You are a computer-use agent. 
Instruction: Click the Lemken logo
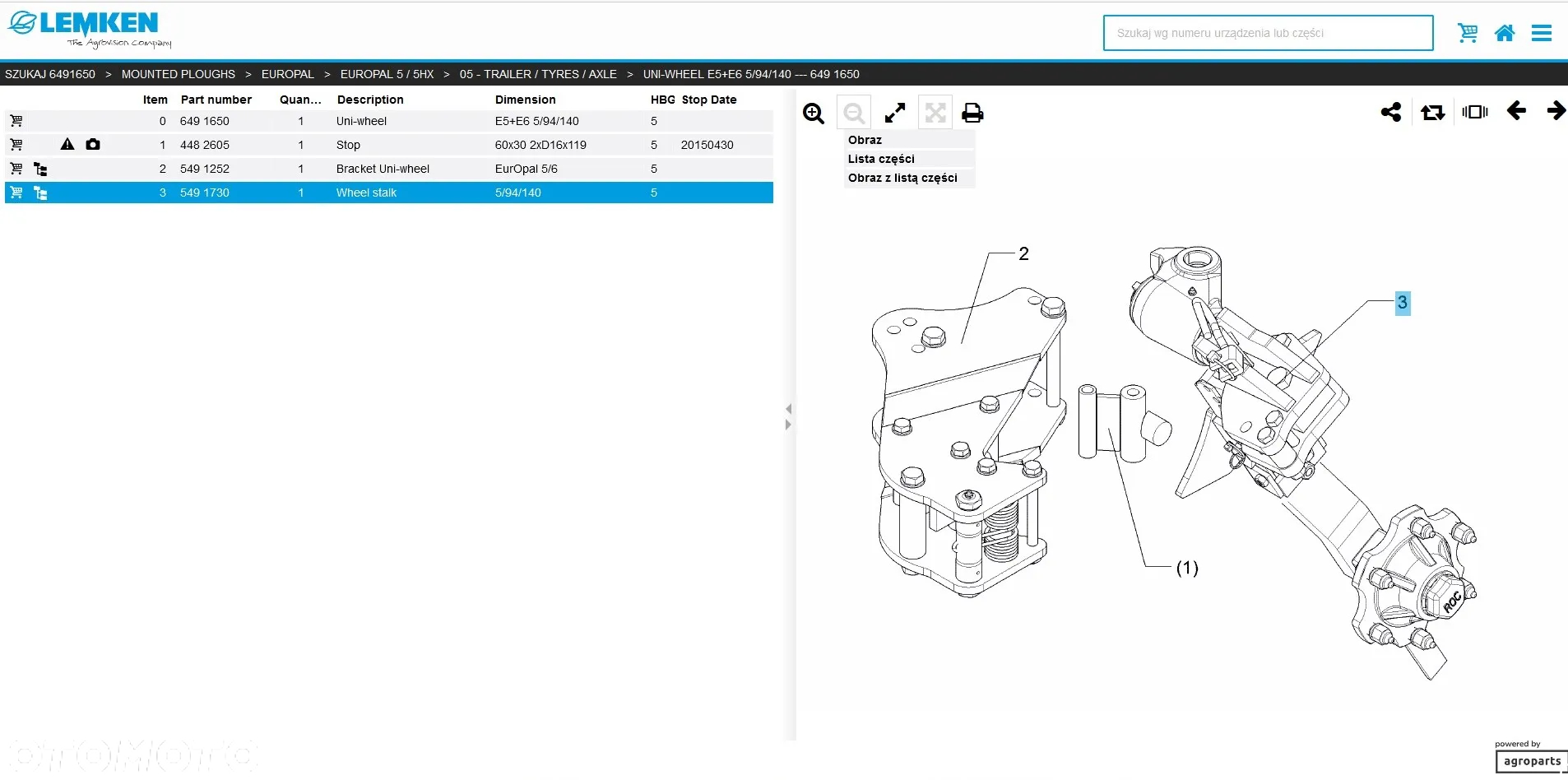(90, 30)
